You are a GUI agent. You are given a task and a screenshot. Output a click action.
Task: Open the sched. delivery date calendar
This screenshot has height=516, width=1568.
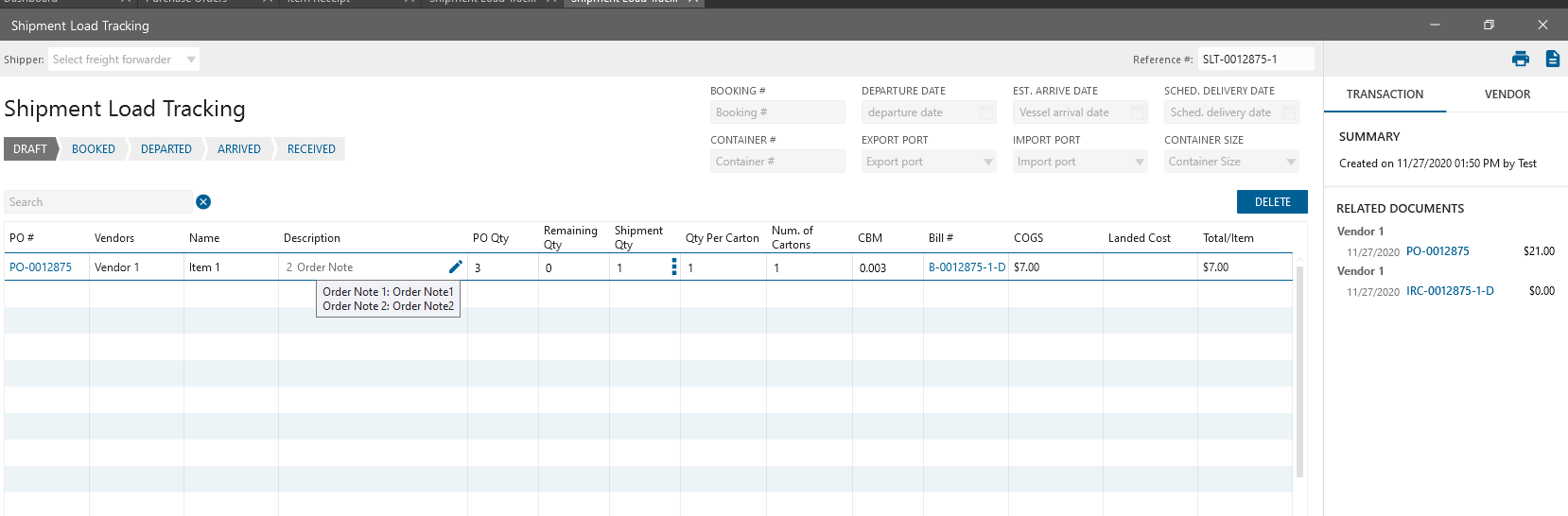pyautogui.click(x=1289, y=112)
